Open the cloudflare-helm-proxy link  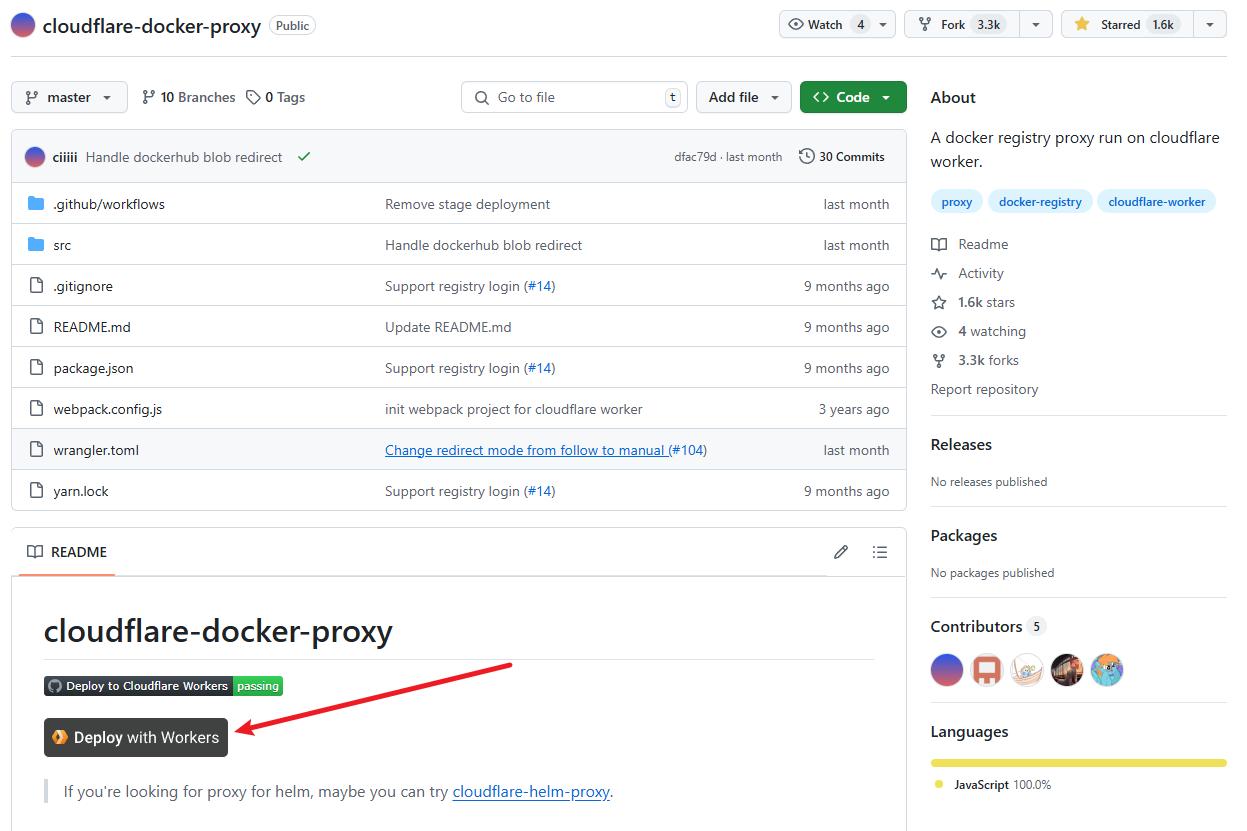pos(531,792)
